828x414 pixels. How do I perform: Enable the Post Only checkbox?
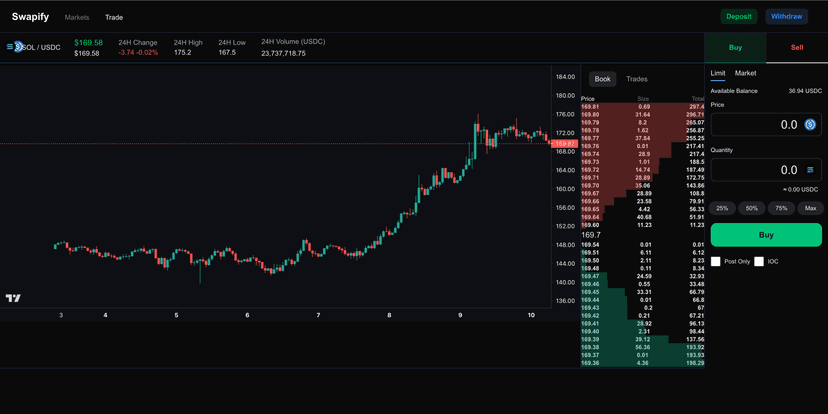point(716,262)
